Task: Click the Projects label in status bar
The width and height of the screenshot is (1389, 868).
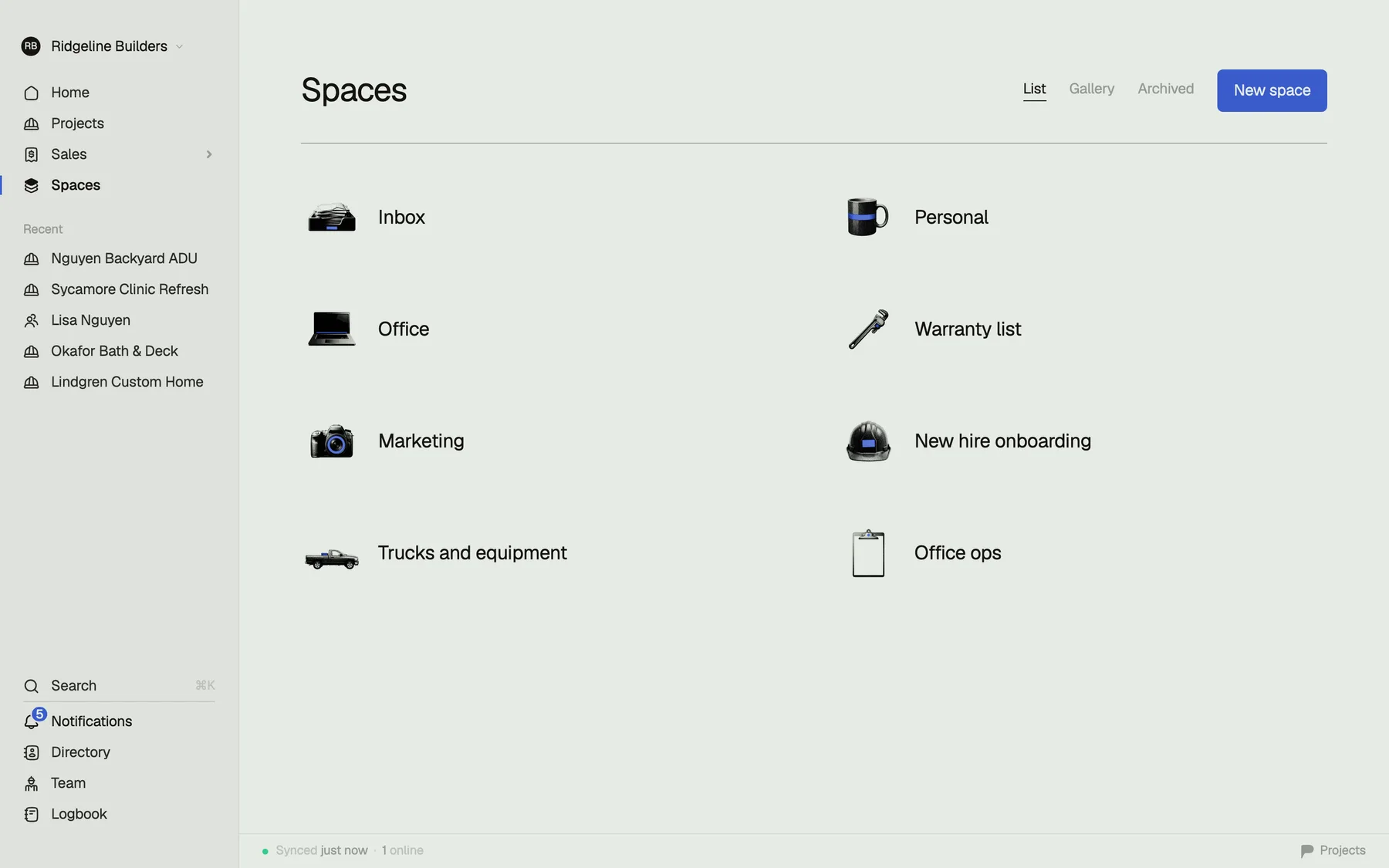Action: (x=1343, y=850)
